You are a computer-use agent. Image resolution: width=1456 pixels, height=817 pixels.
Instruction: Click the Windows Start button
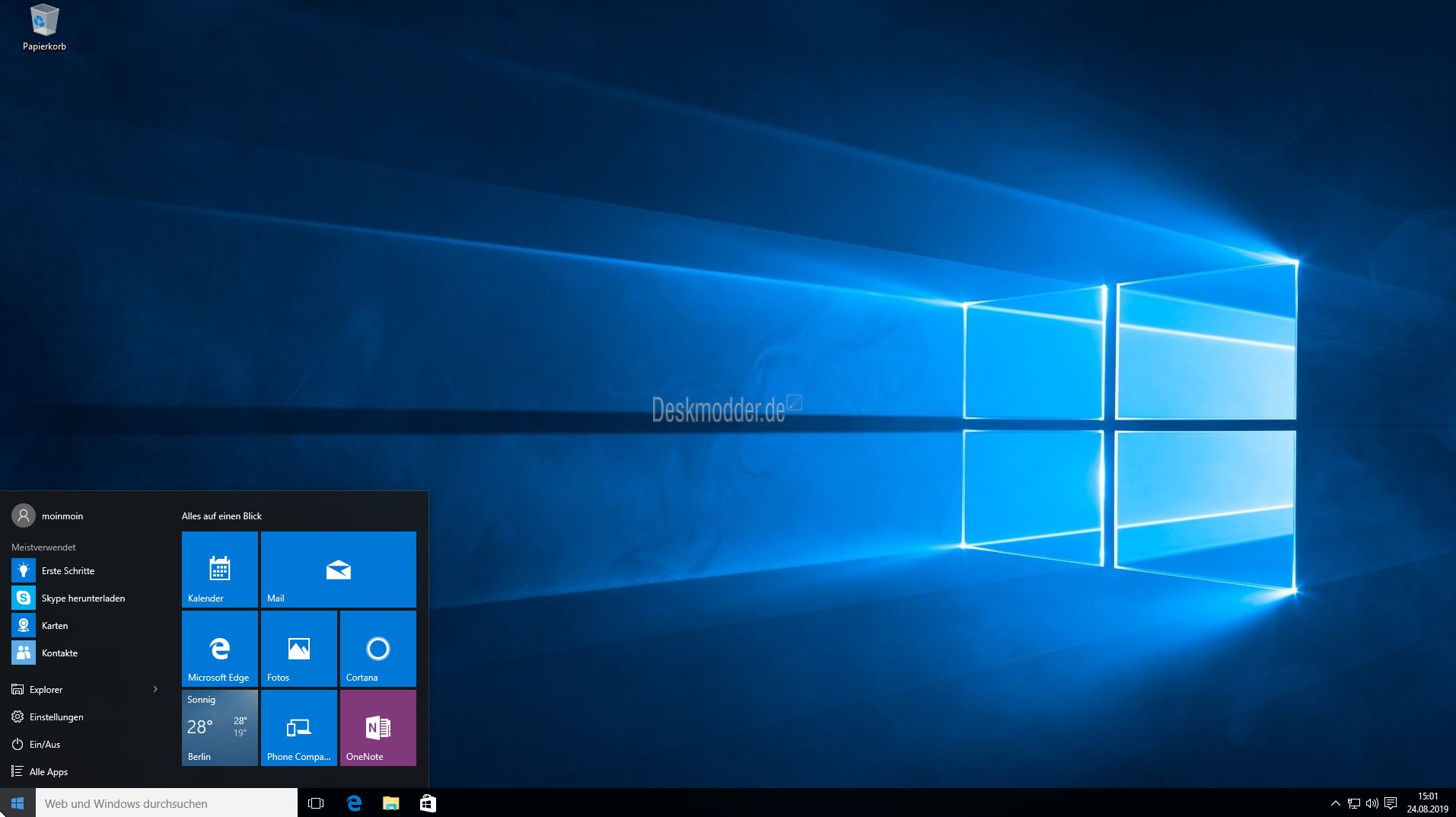pyautogui.click(x=18, y=803)
